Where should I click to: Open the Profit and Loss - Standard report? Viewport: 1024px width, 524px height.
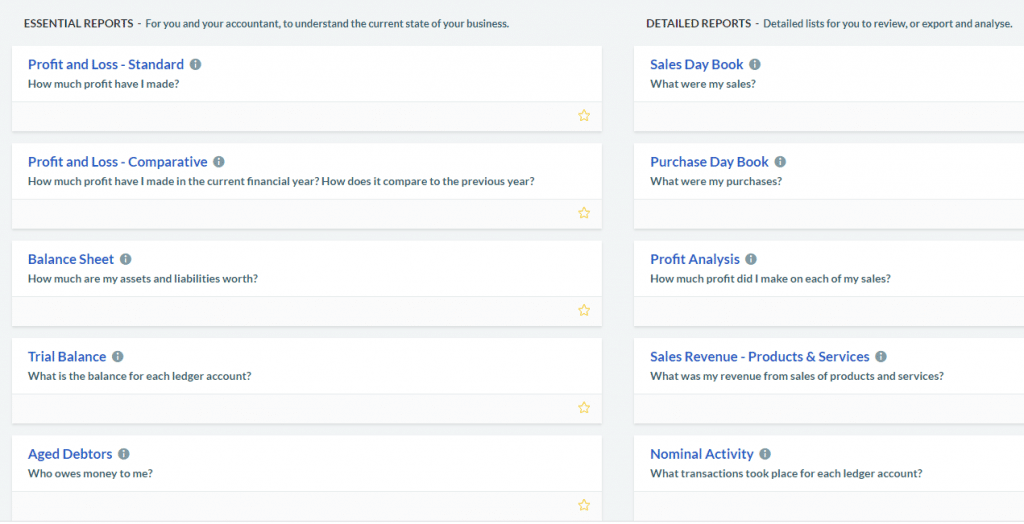pyautogui.click(x=106, y=64)
